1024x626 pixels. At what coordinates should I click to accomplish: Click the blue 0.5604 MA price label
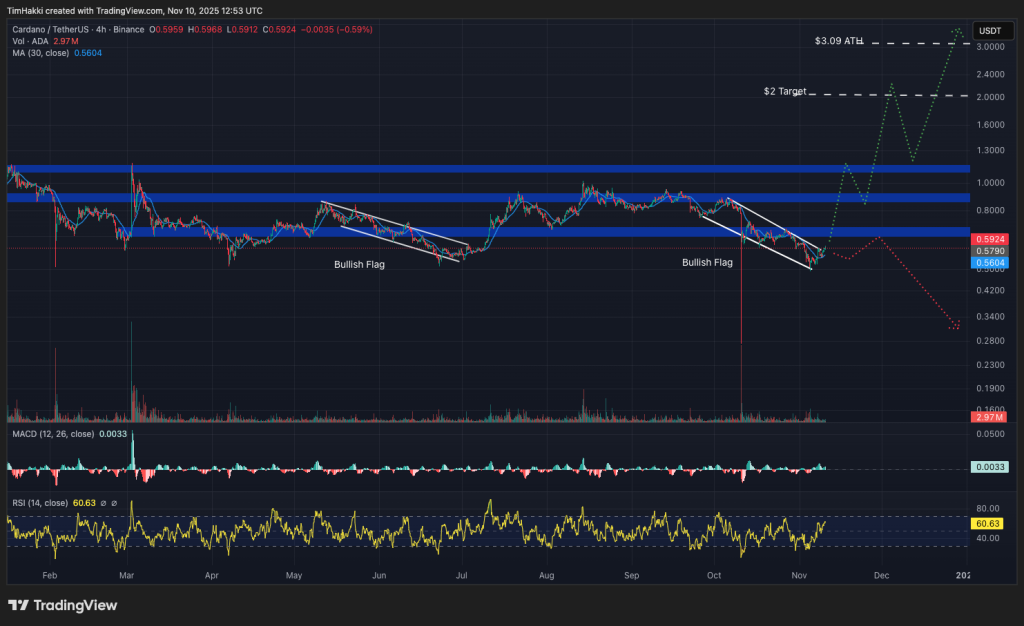pyautogui.click(x=989, y=262)
